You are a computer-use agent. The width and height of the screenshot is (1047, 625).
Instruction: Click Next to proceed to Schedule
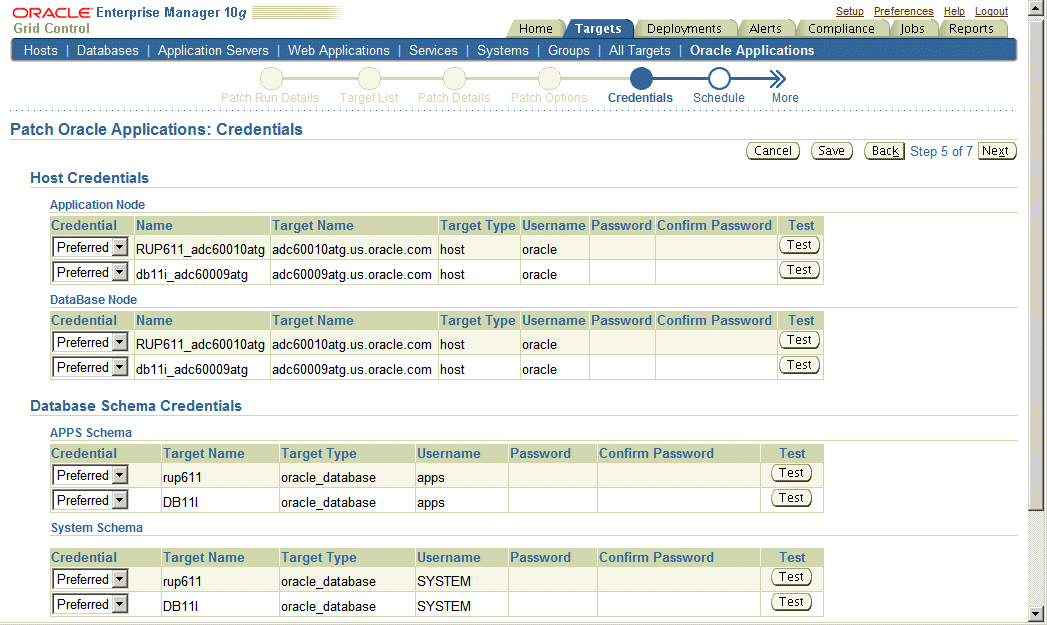click(996, 151)
